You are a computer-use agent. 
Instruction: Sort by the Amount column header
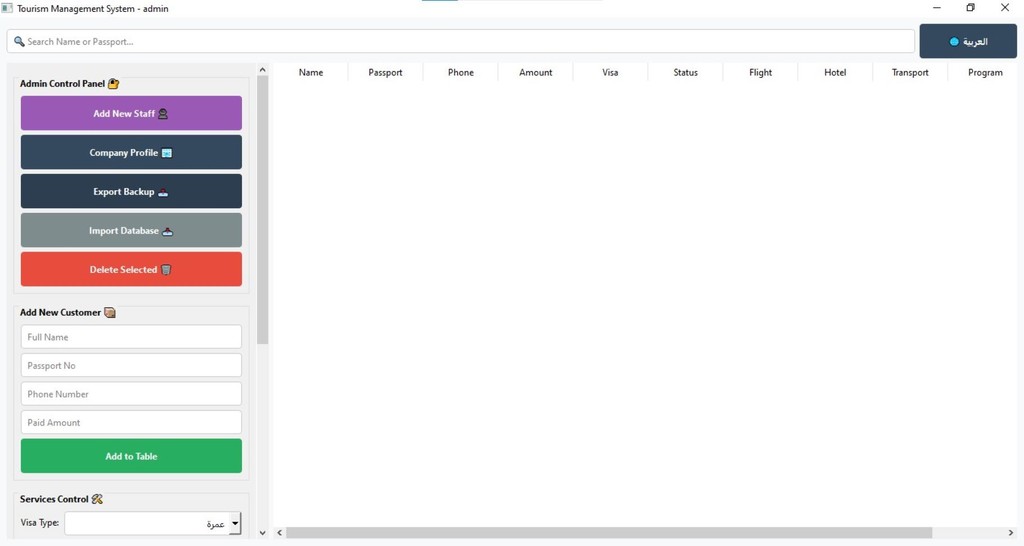click(x=536, y=72)
